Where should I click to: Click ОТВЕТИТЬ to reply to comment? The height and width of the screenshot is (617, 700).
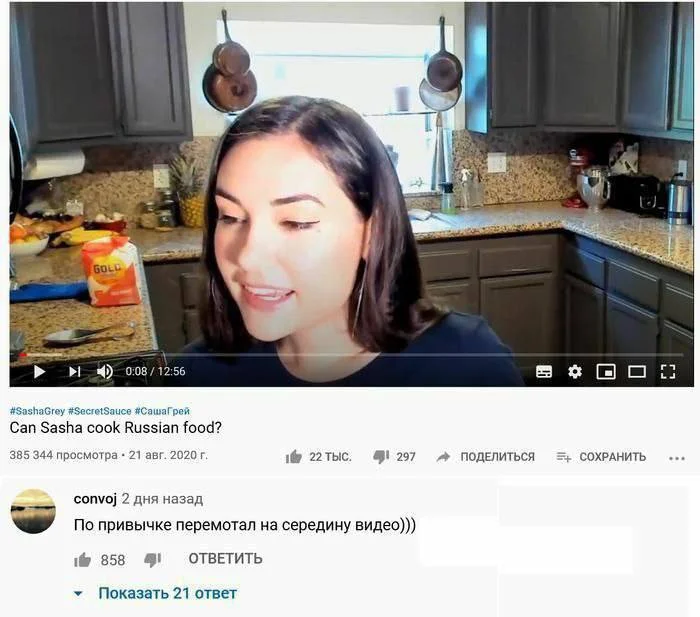pos(225,559)
